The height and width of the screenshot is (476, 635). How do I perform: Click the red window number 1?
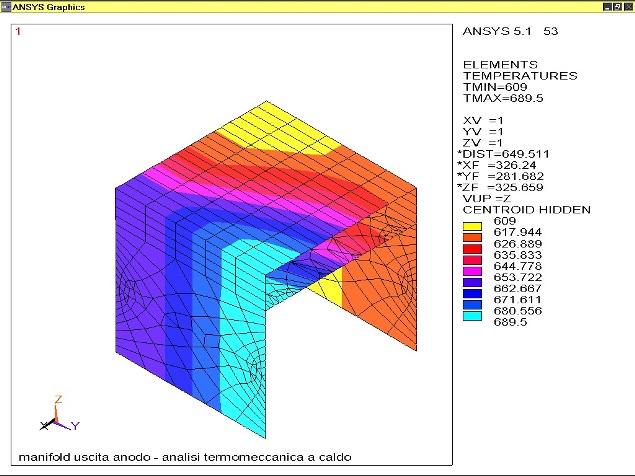[x=18, y=31]
